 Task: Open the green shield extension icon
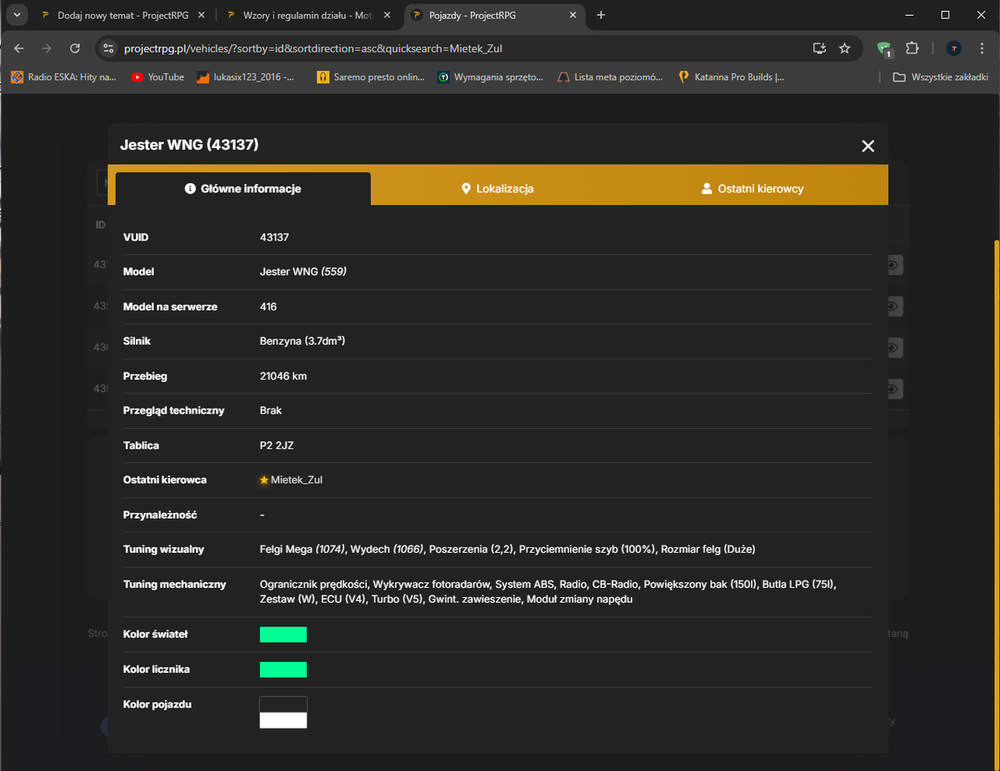tap(884, 48)
